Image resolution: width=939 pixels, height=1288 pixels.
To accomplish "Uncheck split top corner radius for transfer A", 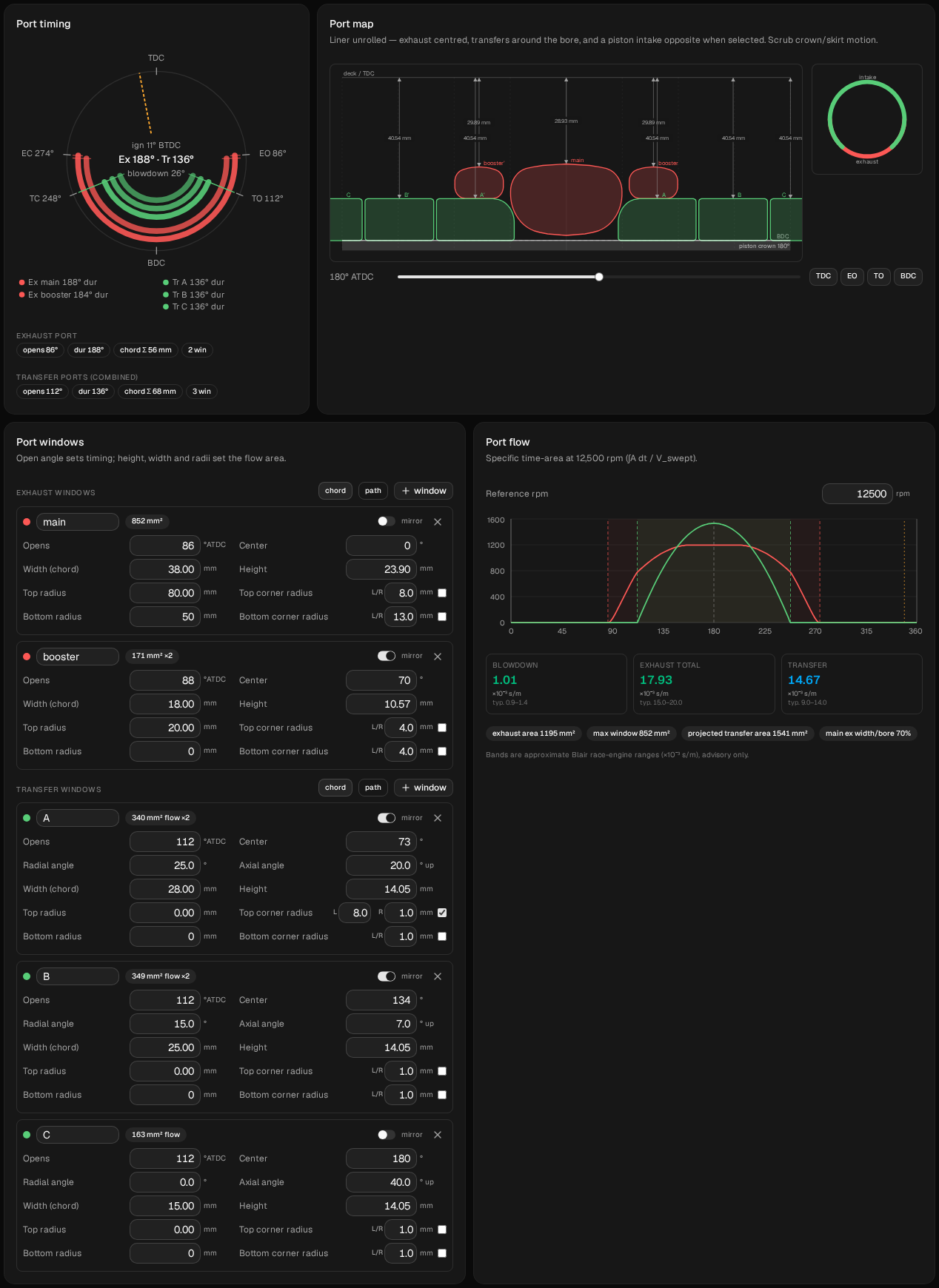I will 442,913.
